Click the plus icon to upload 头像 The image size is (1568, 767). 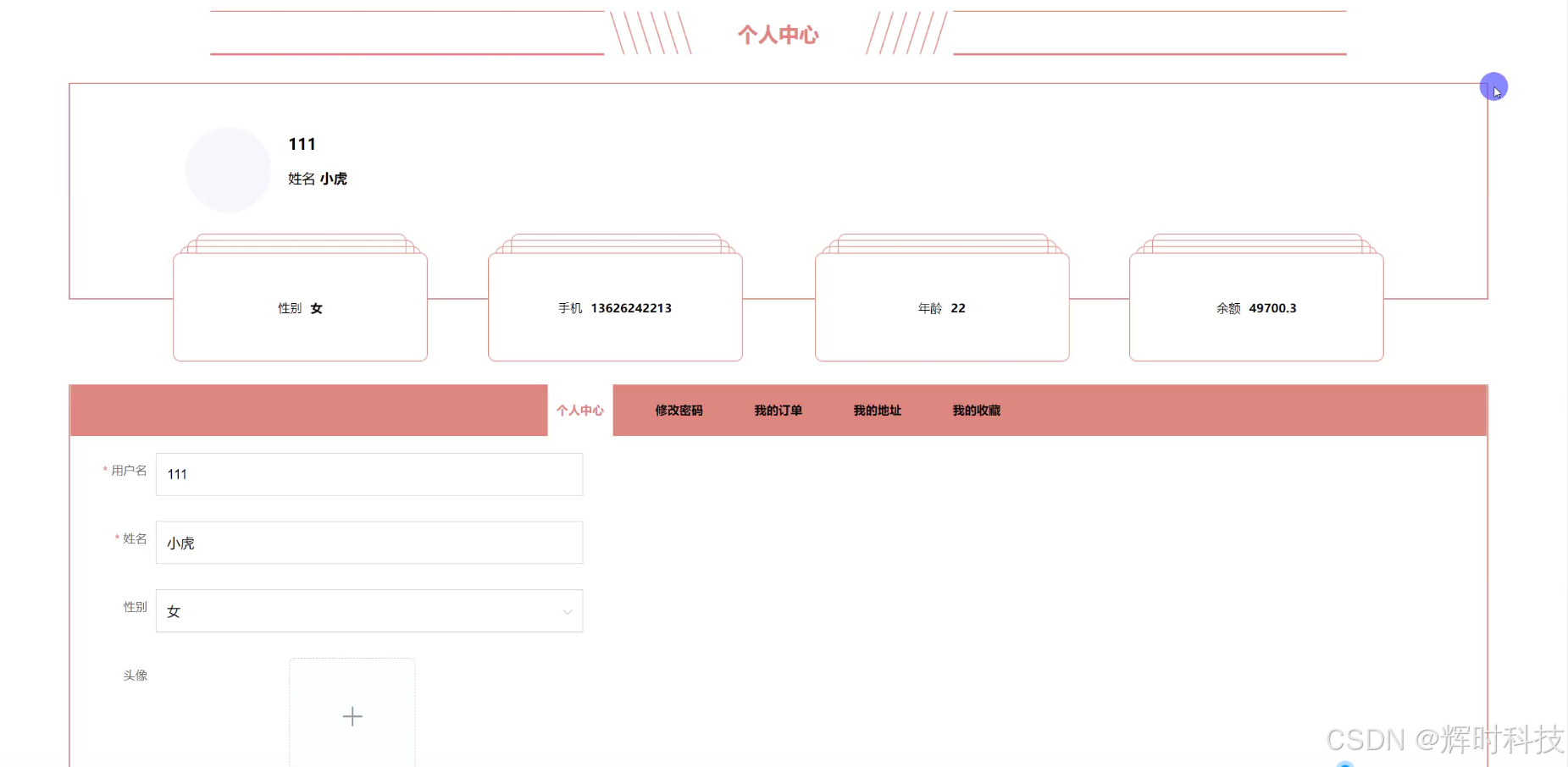352,716
